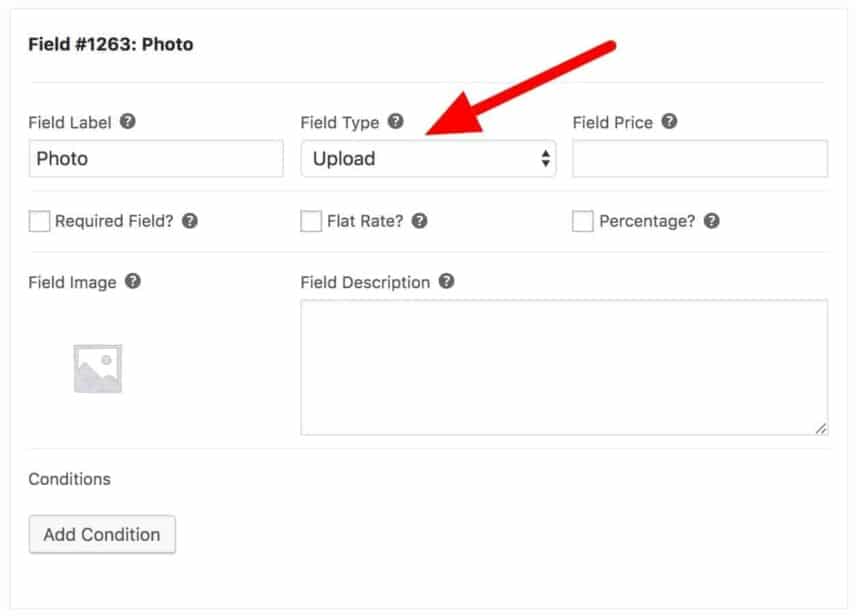Click the Field Type help icon
Image resolution: width=856 pixels, height=616 pixels.
394,122
